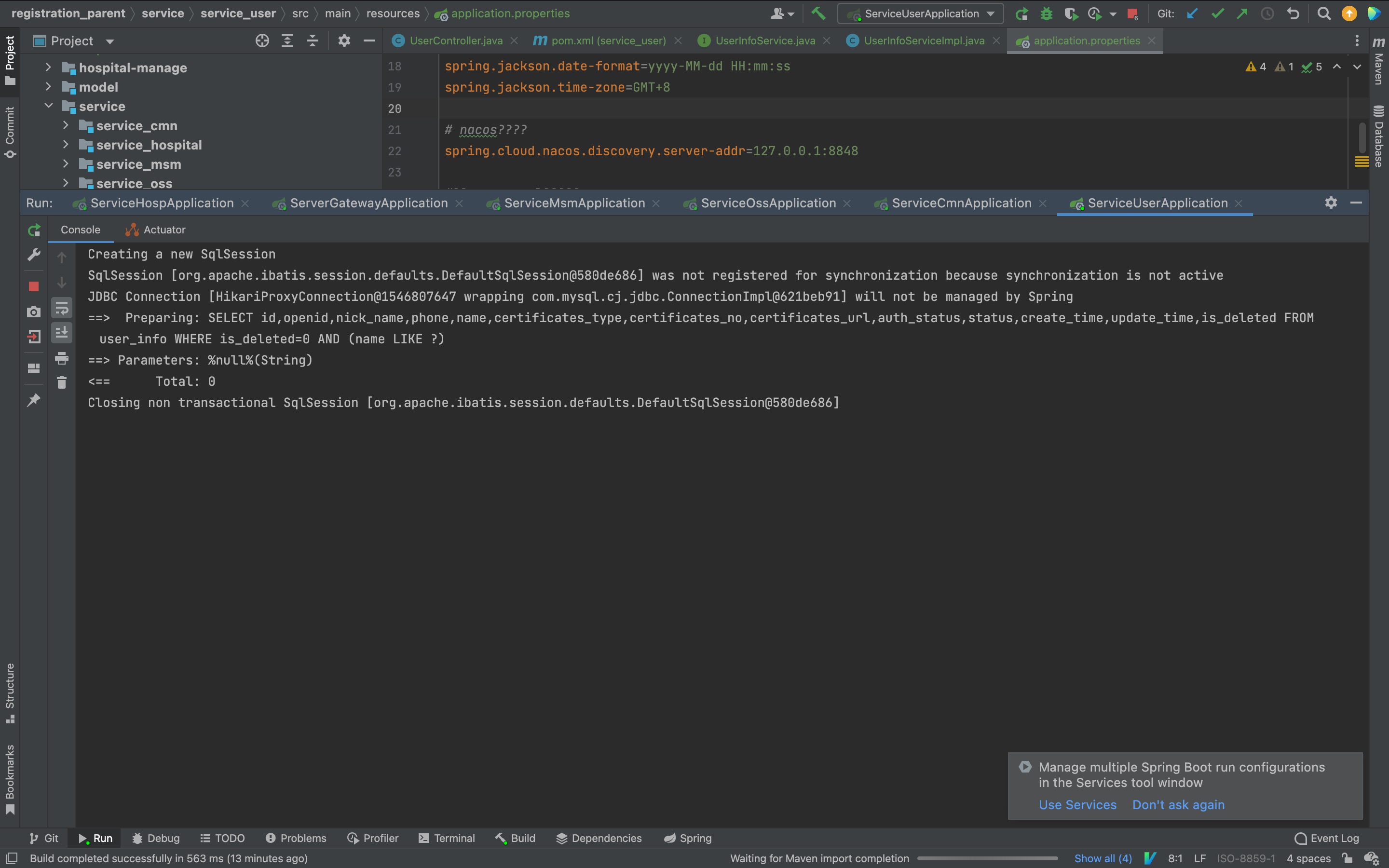The height and width of the screenshot is (868, 1389).
Task: Click the Build project hammer icon
Action: click(818, 13)
